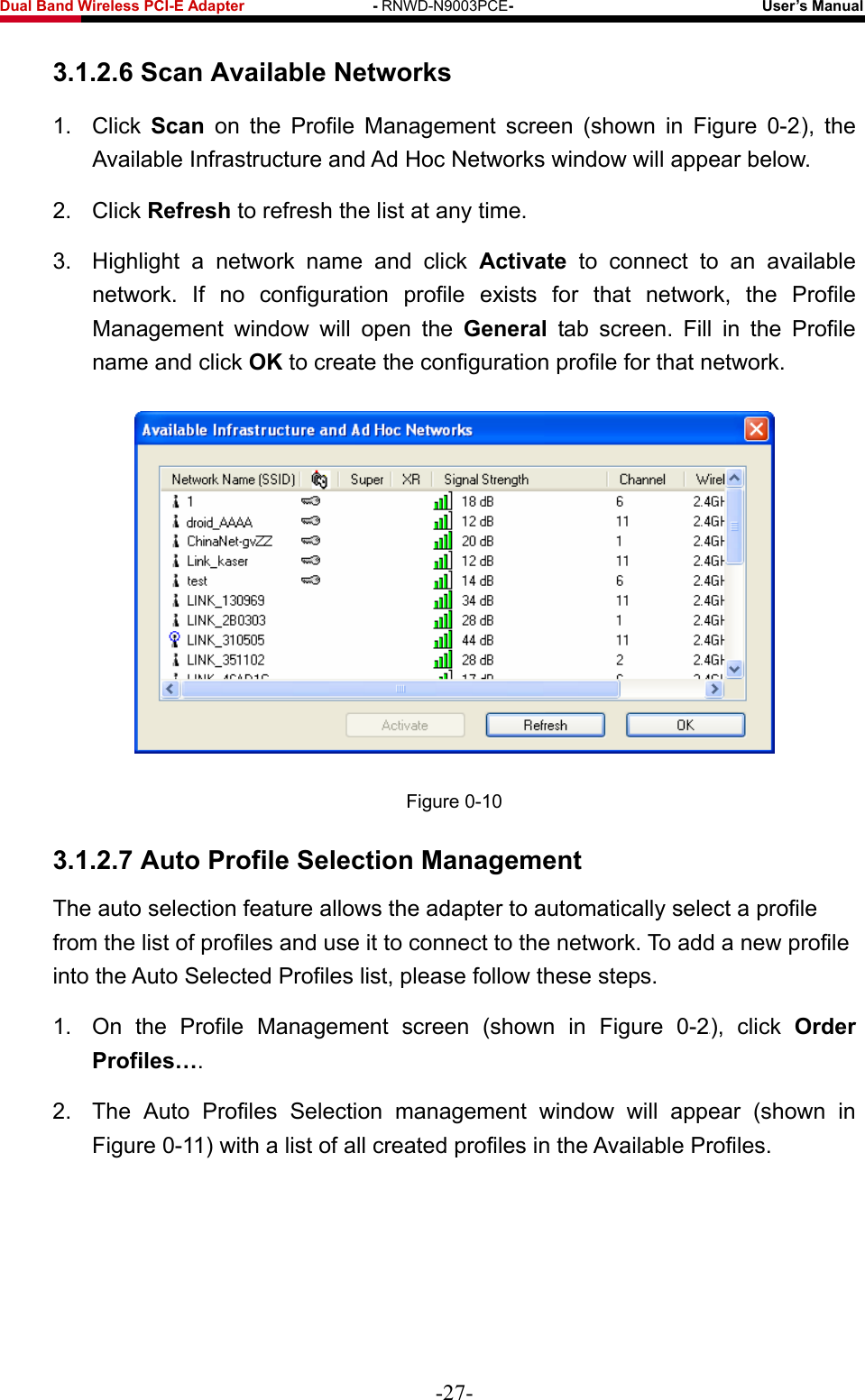Viewport: 865px width, 1400px height.
Task: Select the Link_kaser network
Action: (217, 561)
